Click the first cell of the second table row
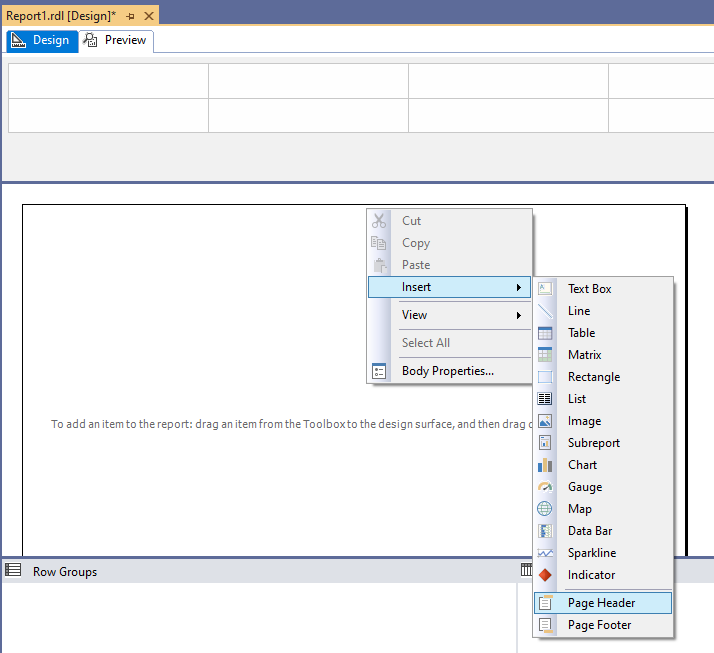The image size is (714, 653). click(108, 116)
